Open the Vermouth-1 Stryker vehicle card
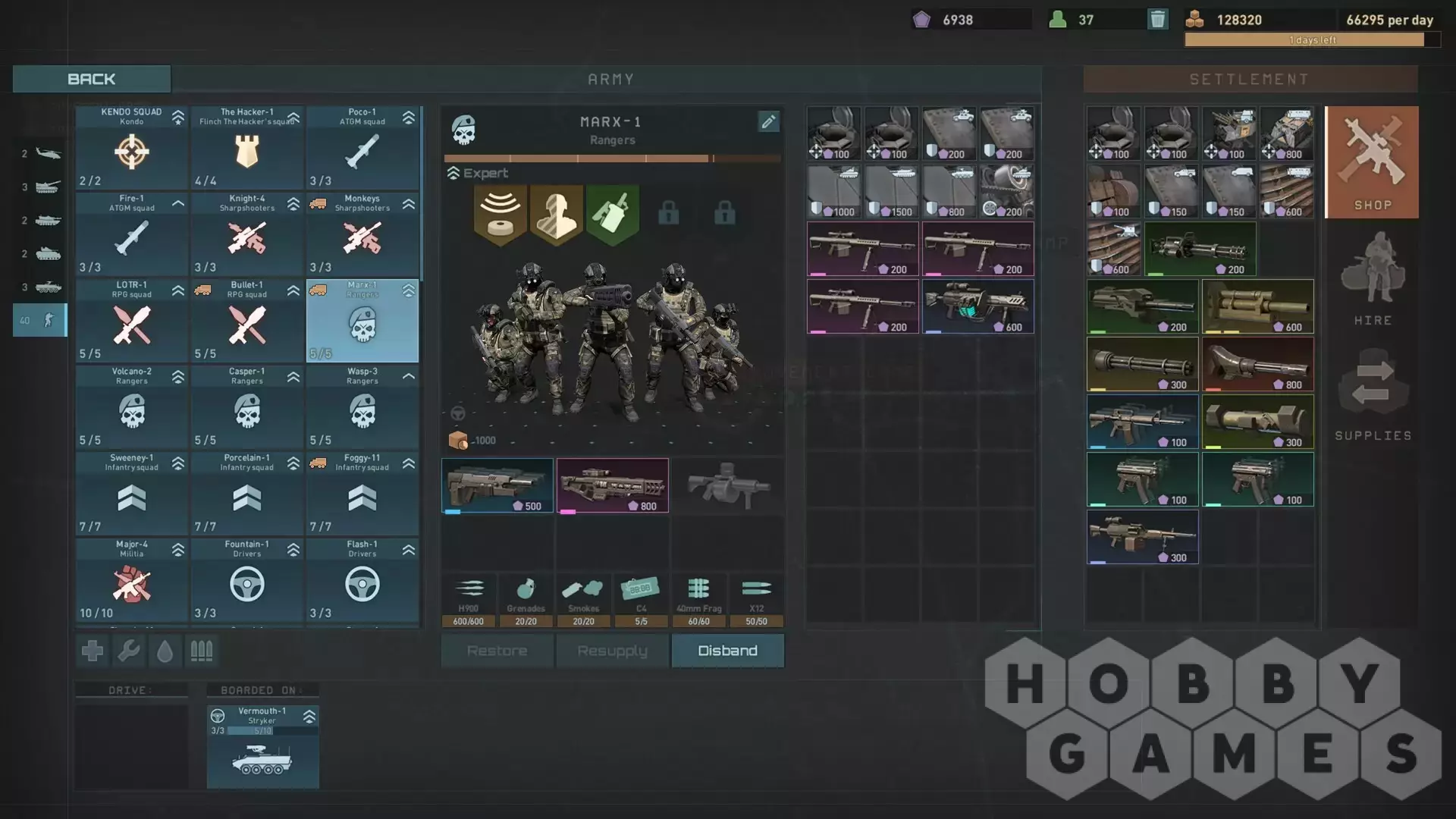1456x819 pixels. pyautogui.click(x=263, y=747)
